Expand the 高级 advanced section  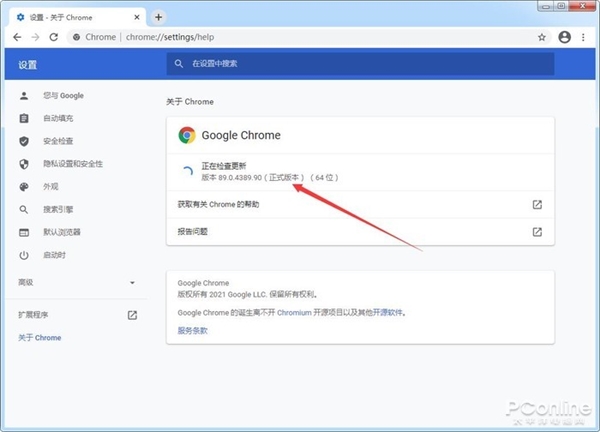pos(77,282)
